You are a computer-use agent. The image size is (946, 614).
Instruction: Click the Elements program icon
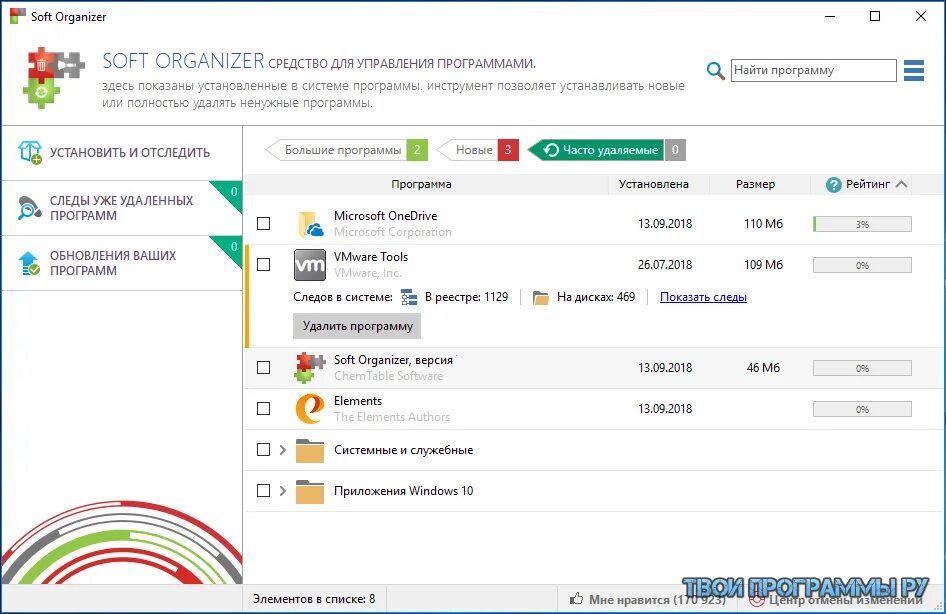click(x=310, y=409)
